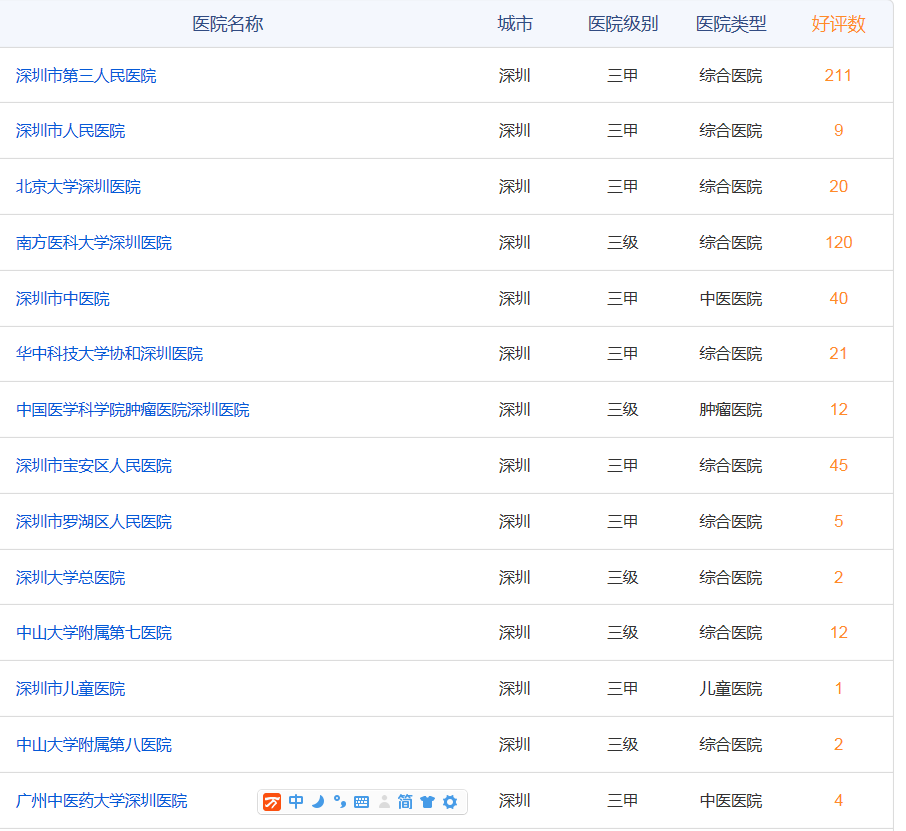This screenshot has height=831, width=906.
Task: Click the 城市 column header
Action: pyautogui.click(x=515, y=24)
